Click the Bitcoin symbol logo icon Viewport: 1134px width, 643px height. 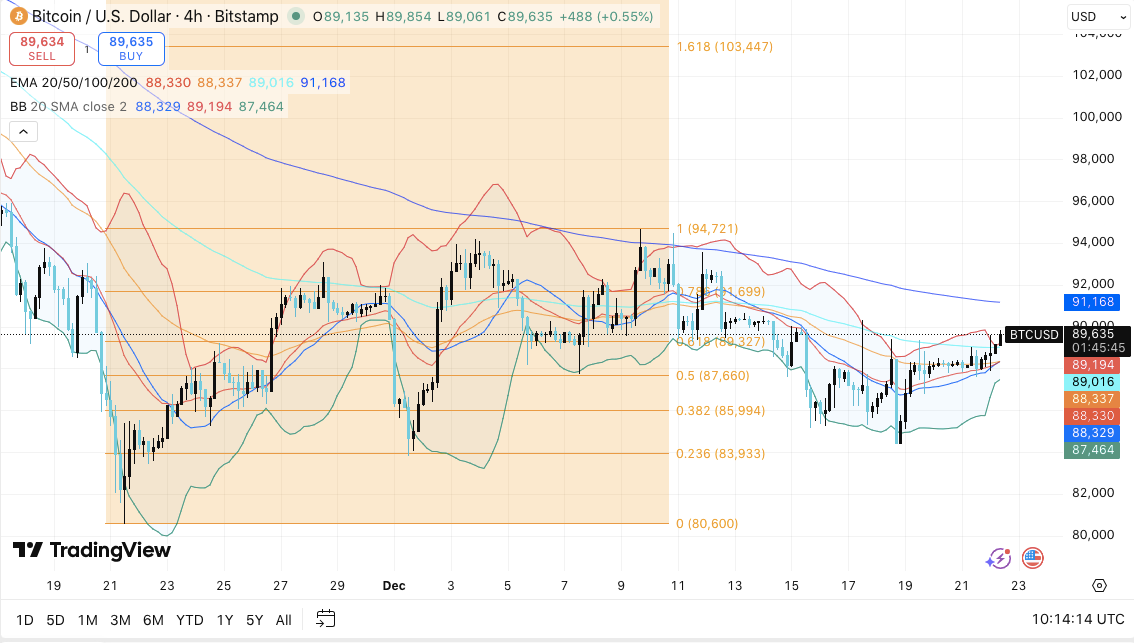(17, 17)
